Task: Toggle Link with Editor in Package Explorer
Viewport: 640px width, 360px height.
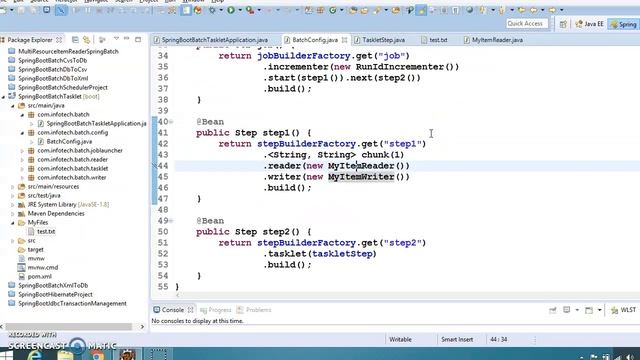Action: tap(87, 40)
